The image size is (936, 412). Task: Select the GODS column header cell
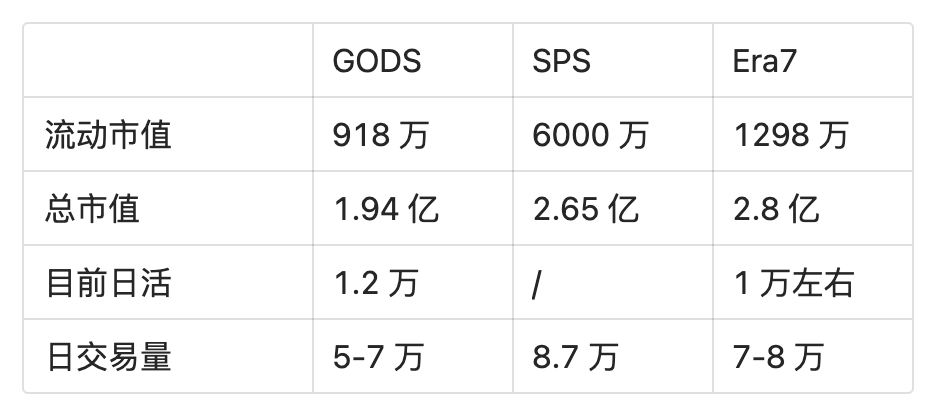point(412,60)
